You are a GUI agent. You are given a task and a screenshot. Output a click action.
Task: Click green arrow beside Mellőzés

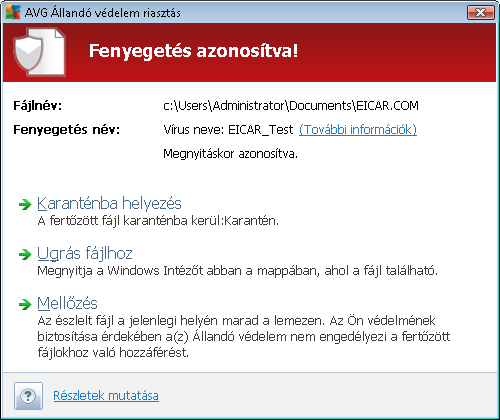coord(25,304)
